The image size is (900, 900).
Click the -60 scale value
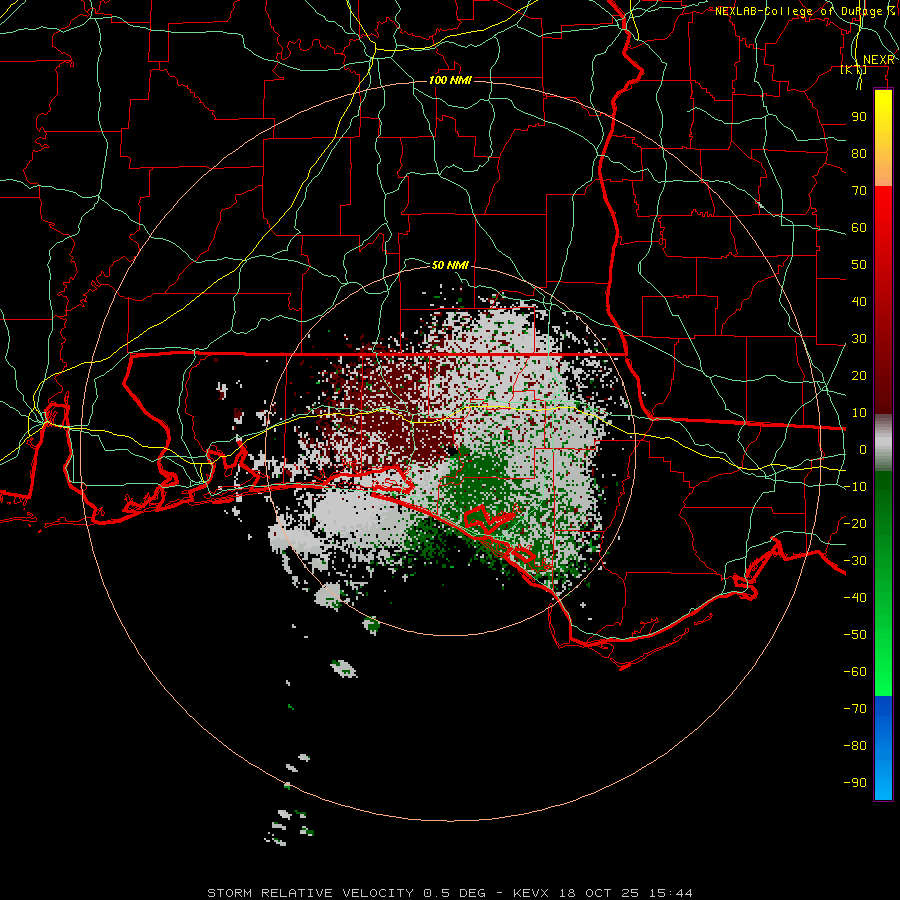click(x=855, y=672)
